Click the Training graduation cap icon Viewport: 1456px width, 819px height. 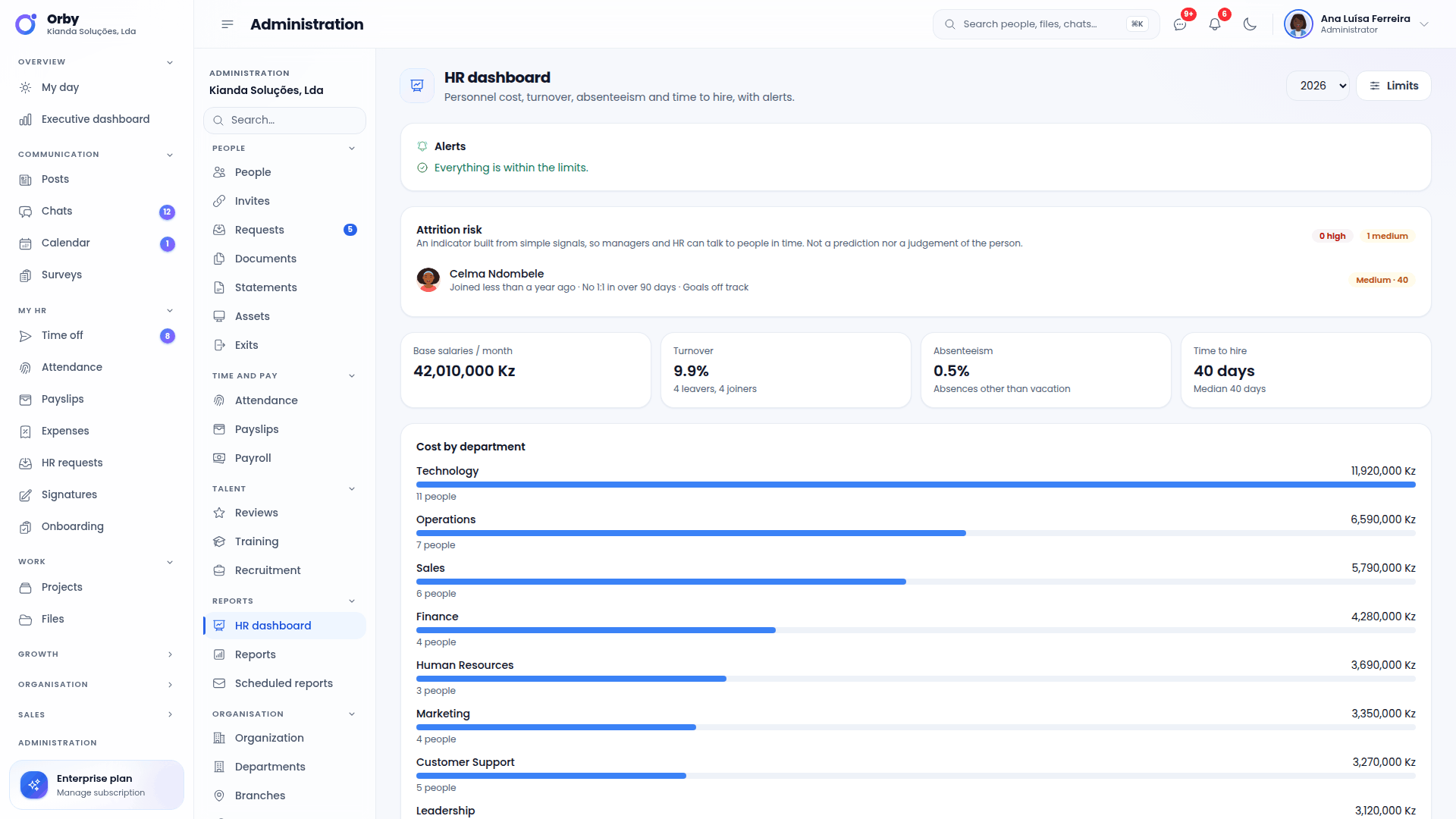point(219,541)
